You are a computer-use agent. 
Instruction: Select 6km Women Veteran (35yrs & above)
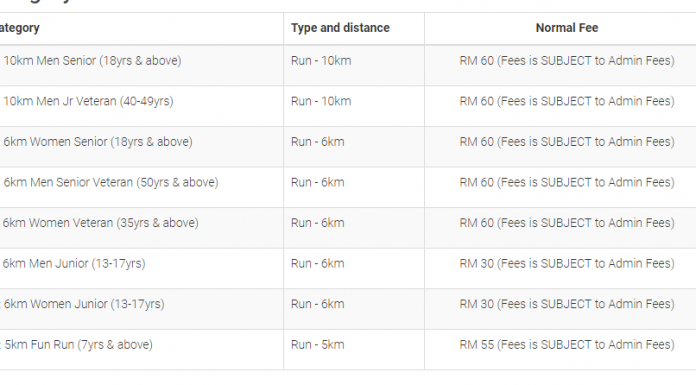pos(100,223)
